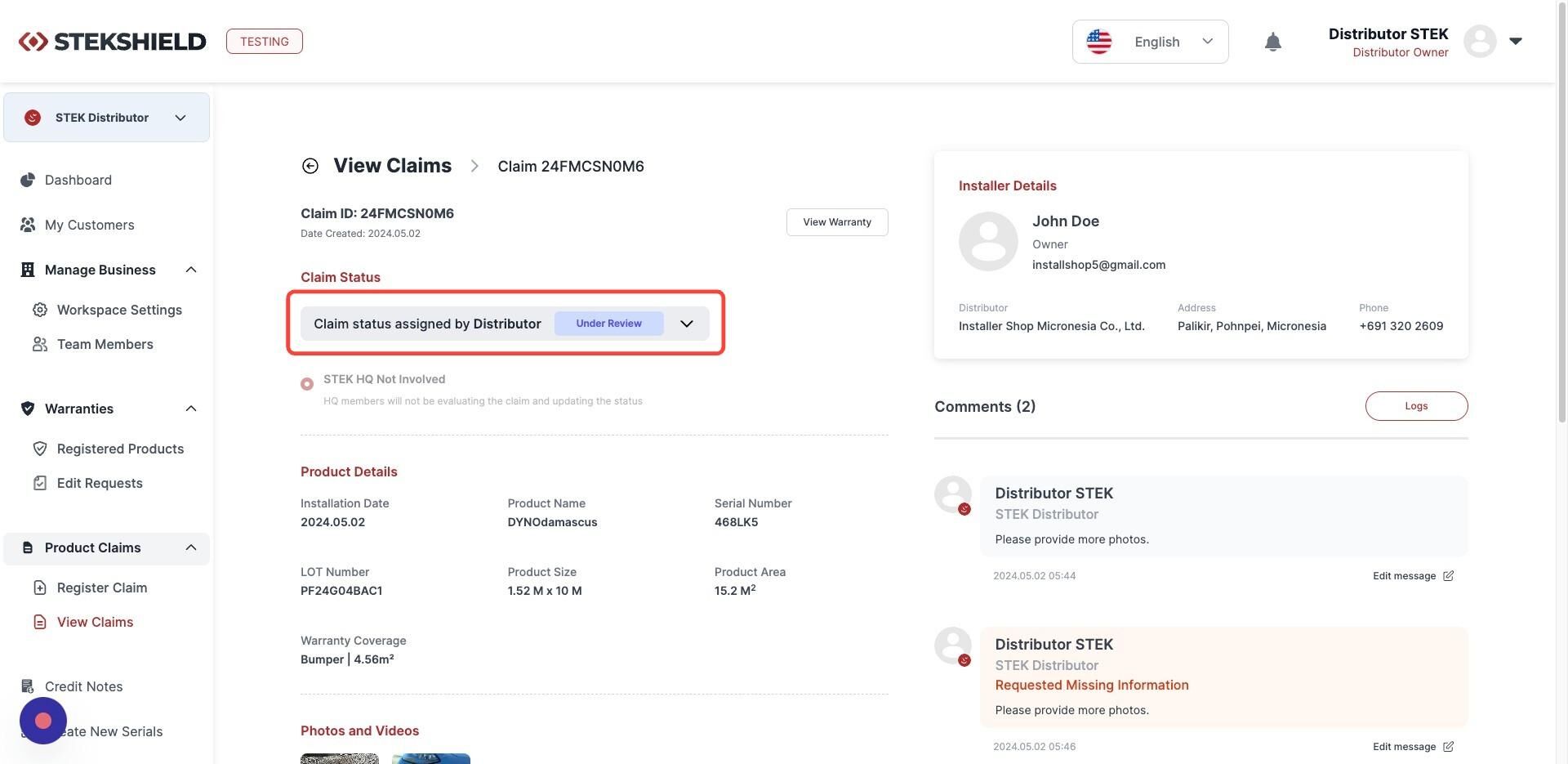The image size is (1568, 764).
Task: Open the account menu caret
Action: pyautogui.click(x=1516, y=41)
